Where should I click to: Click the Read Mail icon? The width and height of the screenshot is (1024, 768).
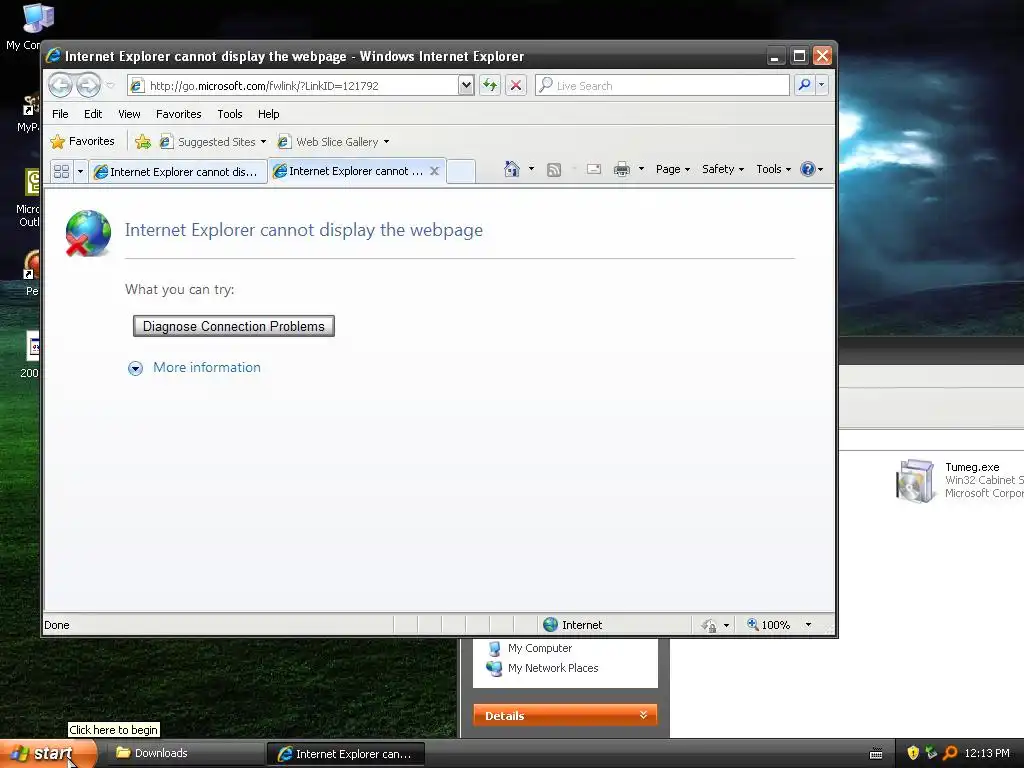tap(594, 169)
